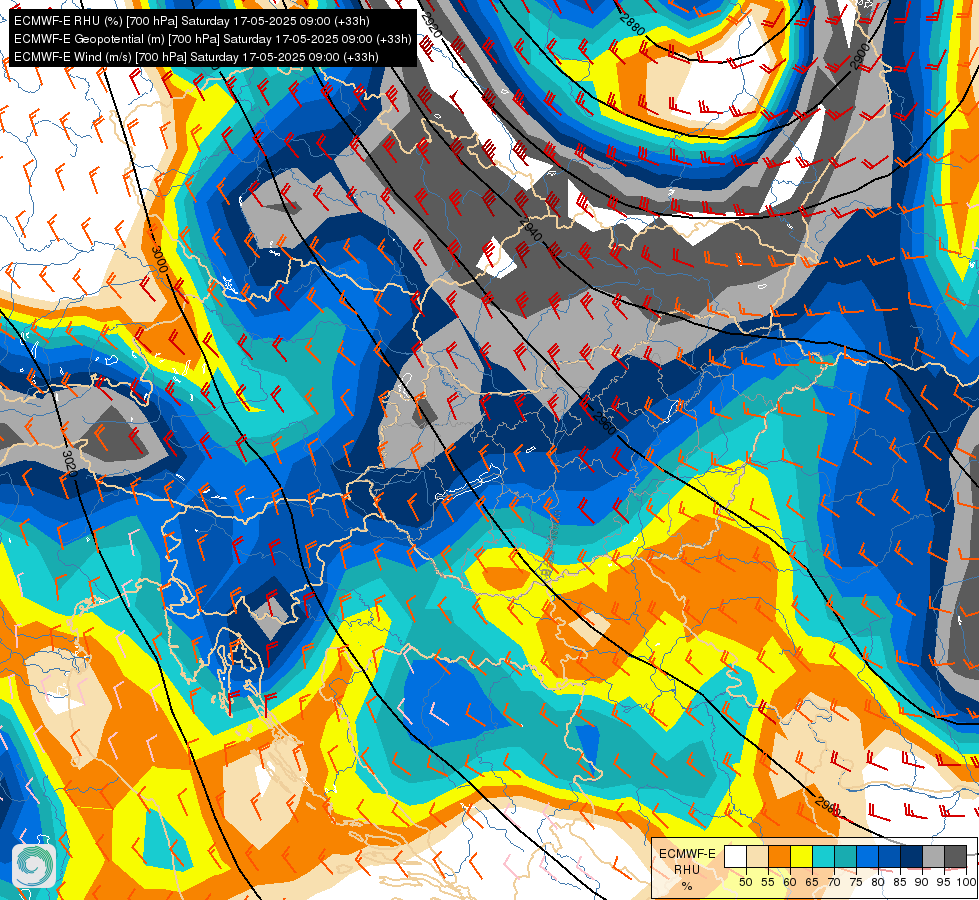Image resolution: width=979 pixels, height=900 pixels.
Task: Select the cyan 65–70% legend swatch
Action: (823, 857)
